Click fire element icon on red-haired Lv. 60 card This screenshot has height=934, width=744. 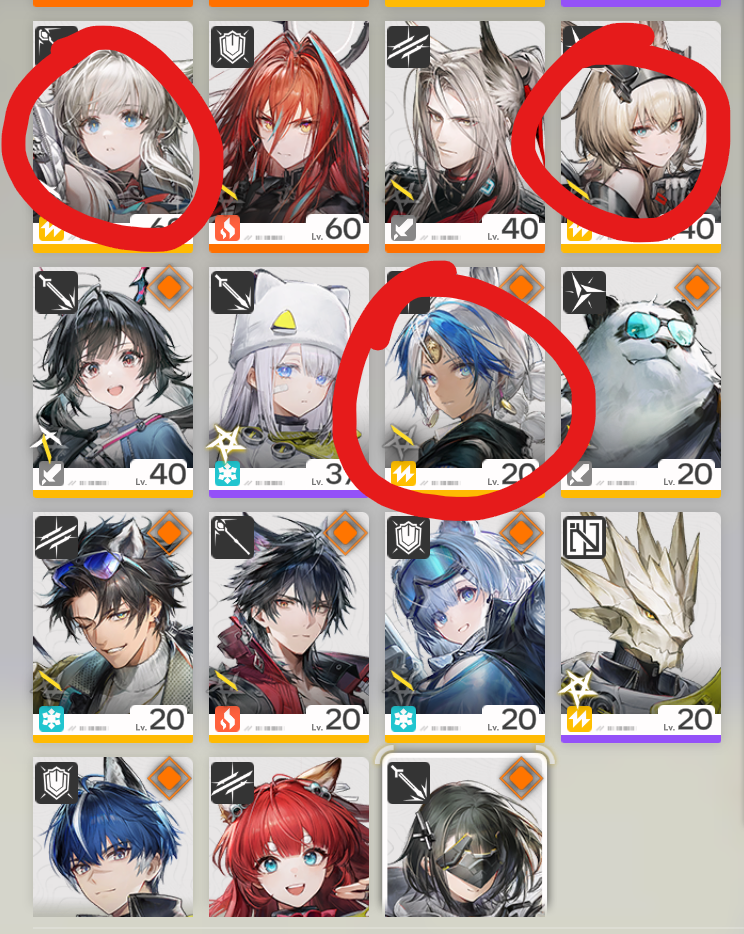tap(228, 229)
